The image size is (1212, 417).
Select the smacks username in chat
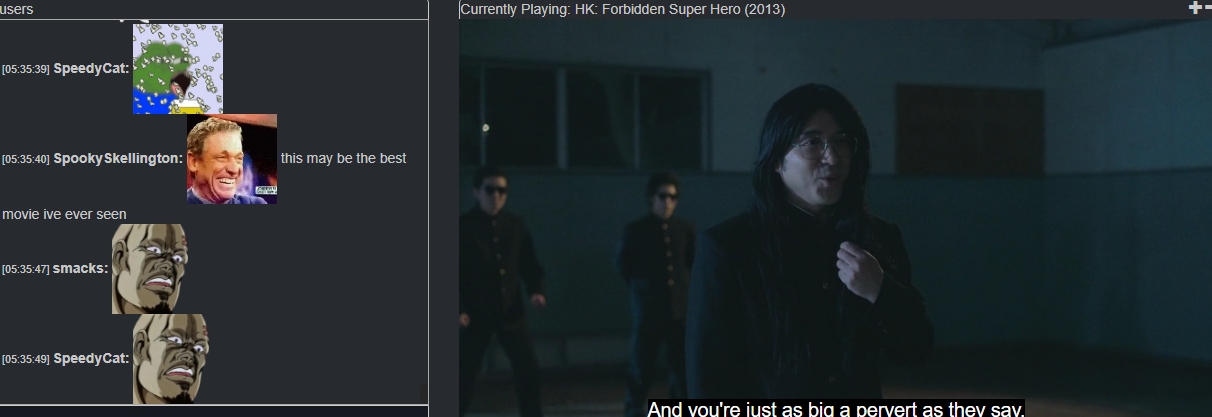(80, 268)
